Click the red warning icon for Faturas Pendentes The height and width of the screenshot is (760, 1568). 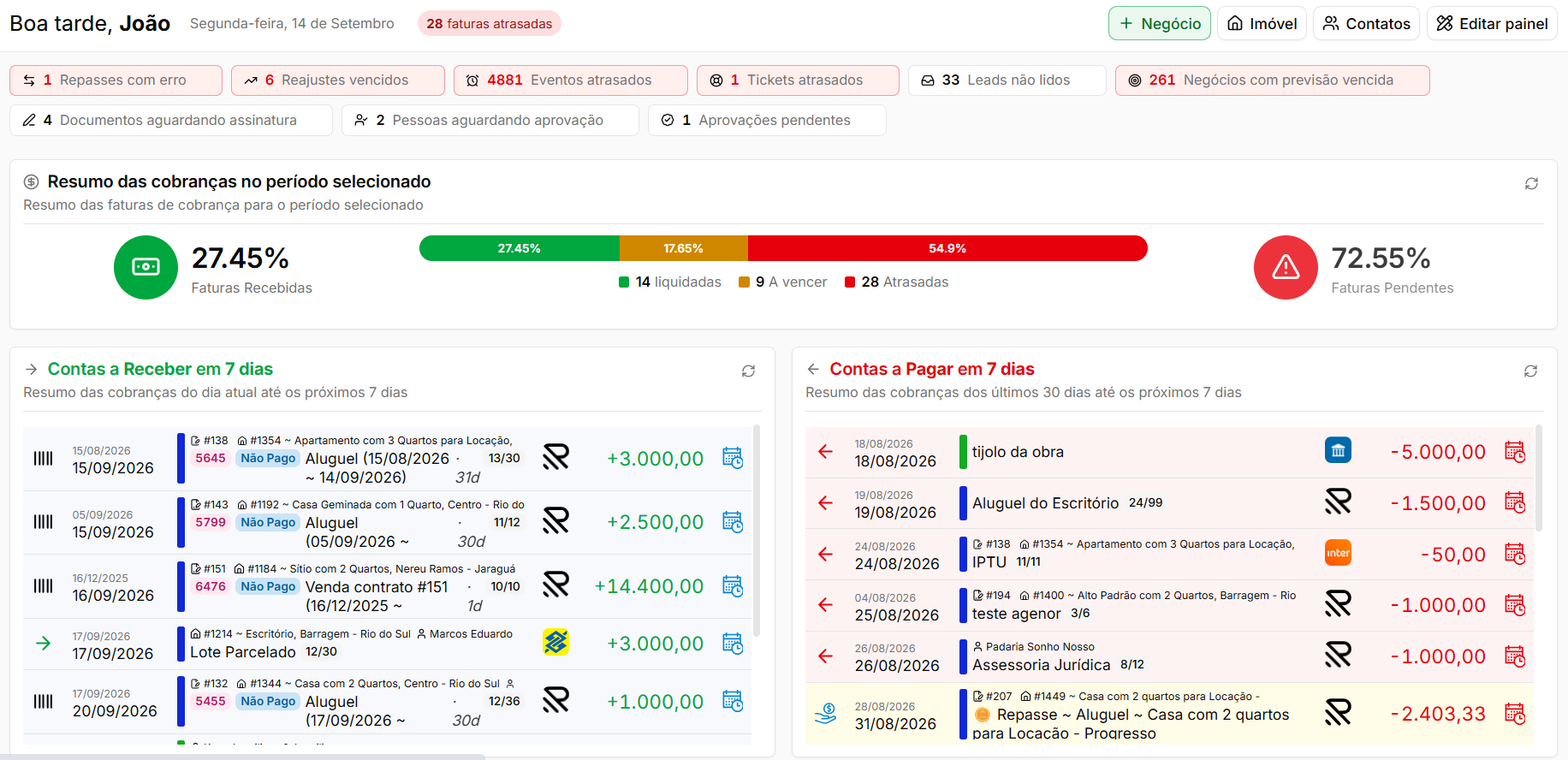point(1286,268)
